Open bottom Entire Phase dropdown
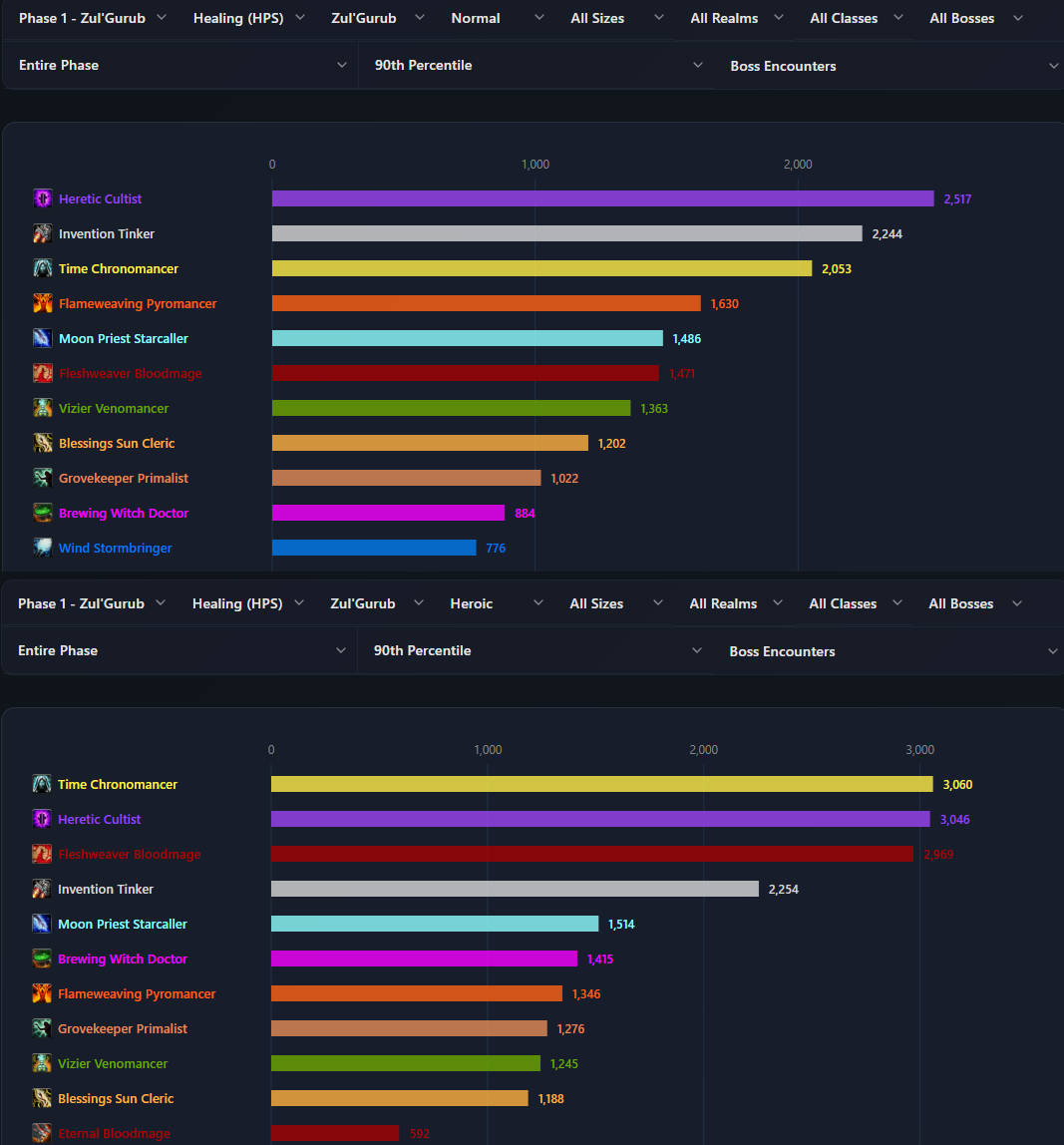 pyautogui.click(x=181, y=650)
